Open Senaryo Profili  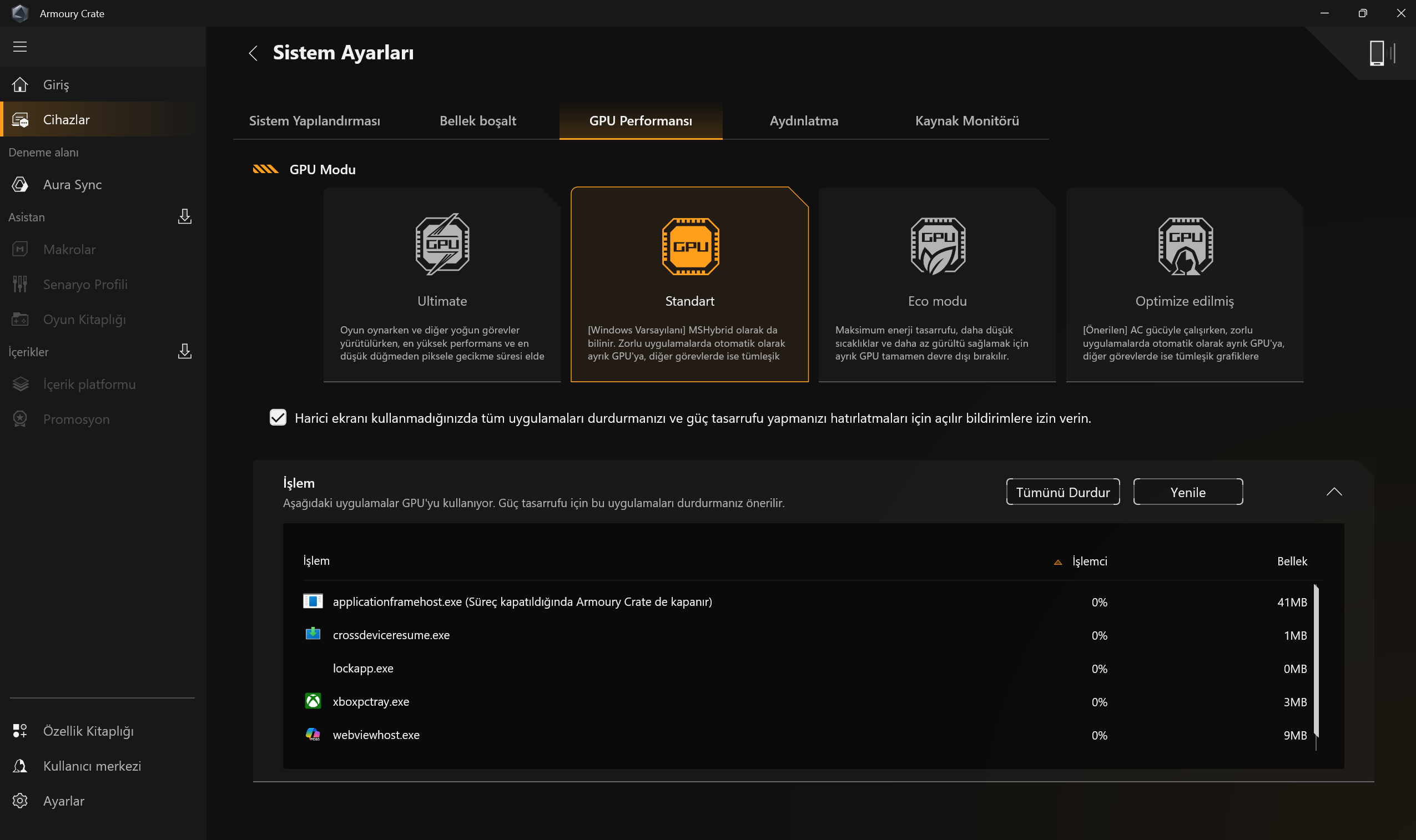point(103,284)
